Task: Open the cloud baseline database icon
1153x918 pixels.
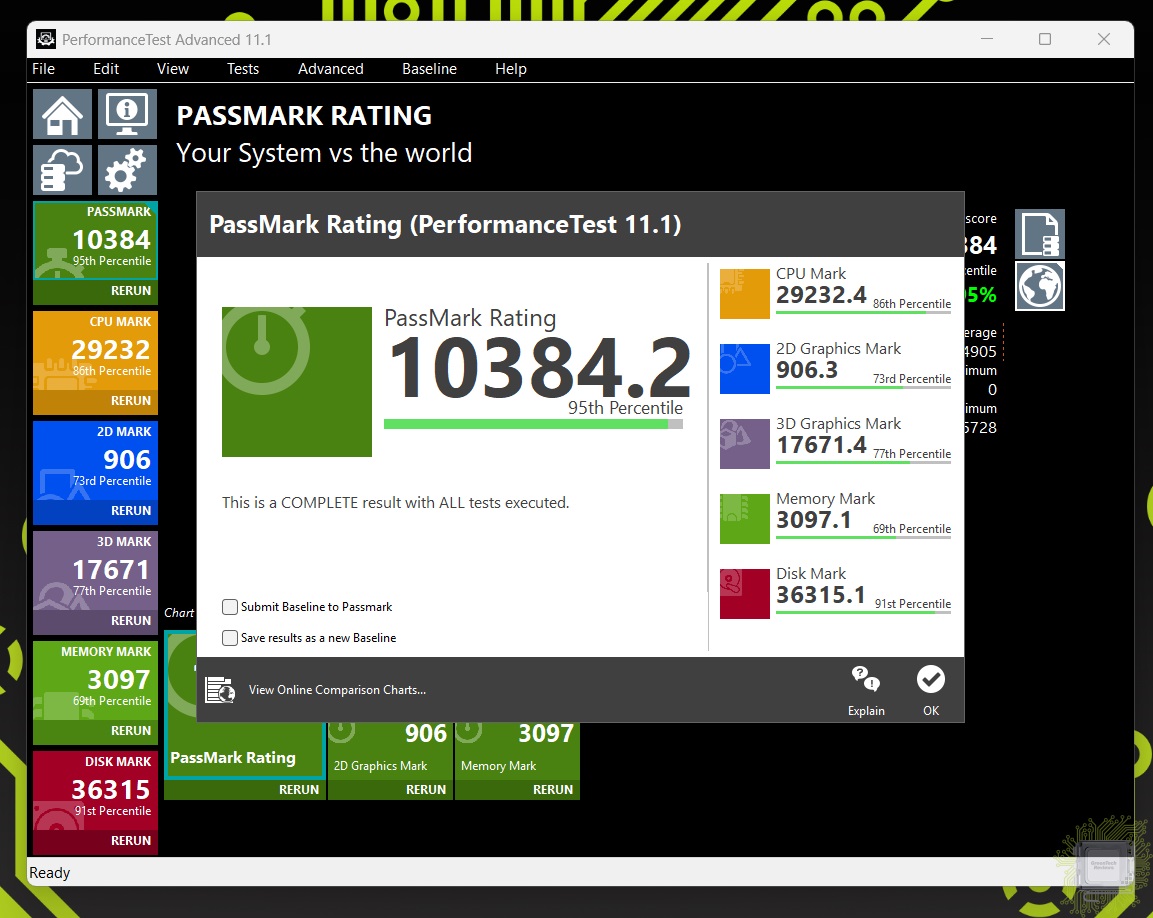Action: 63,170
